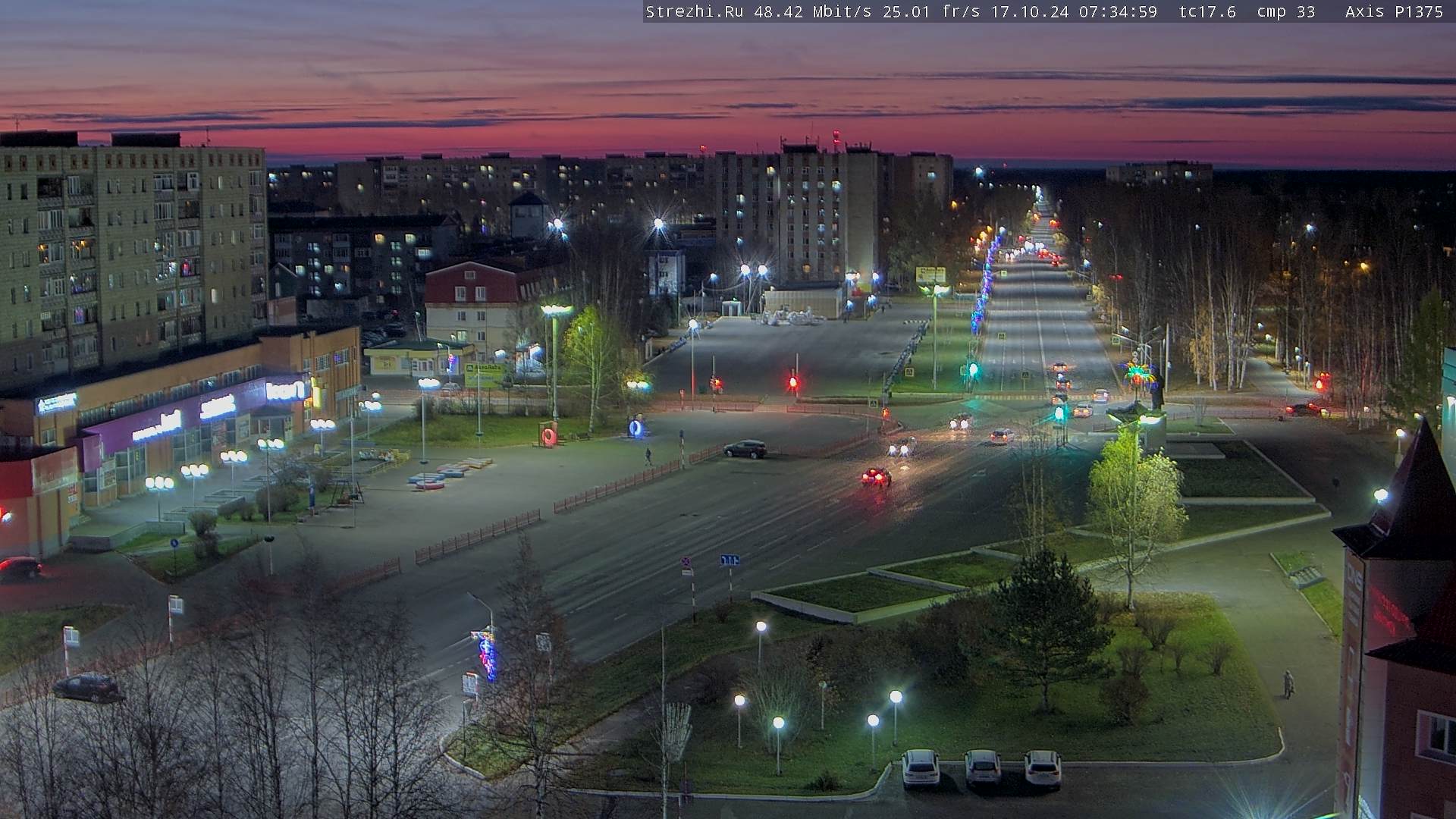
Task: Click the 25.01 fr/s frame rate readout
Action: point(931,11)
